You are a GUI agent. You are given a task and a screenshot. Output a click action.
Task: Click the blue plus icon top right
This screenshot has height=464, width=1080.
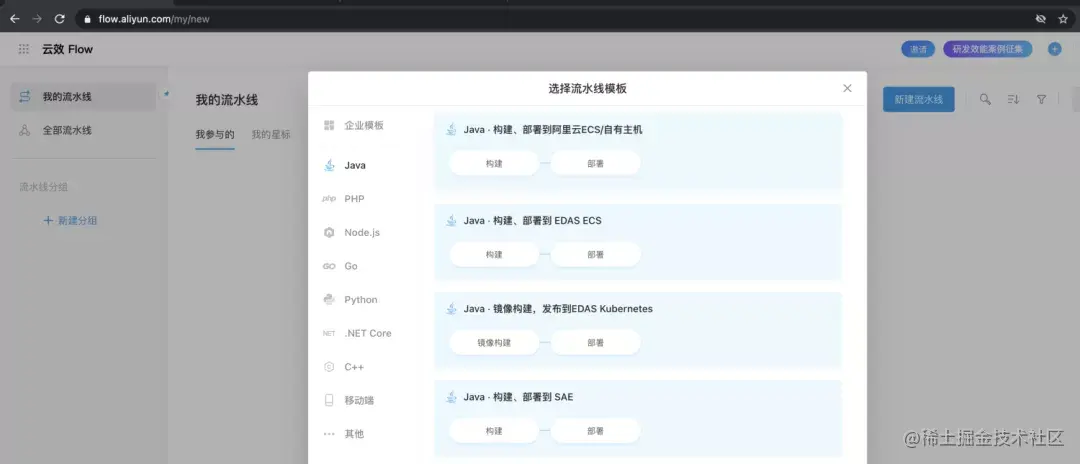1055,50
